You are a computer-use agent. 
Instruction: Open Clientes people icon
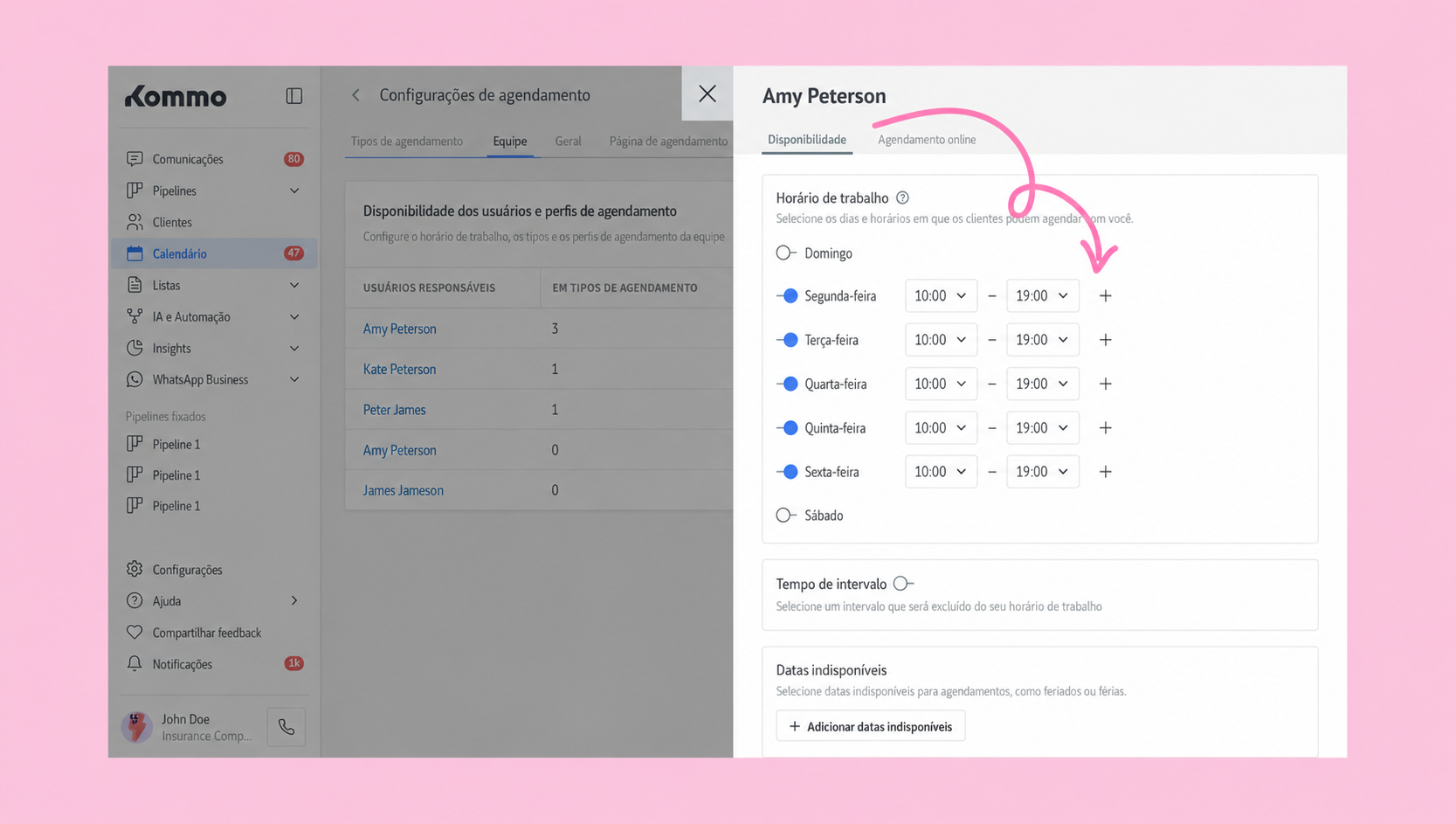(135, 222)
